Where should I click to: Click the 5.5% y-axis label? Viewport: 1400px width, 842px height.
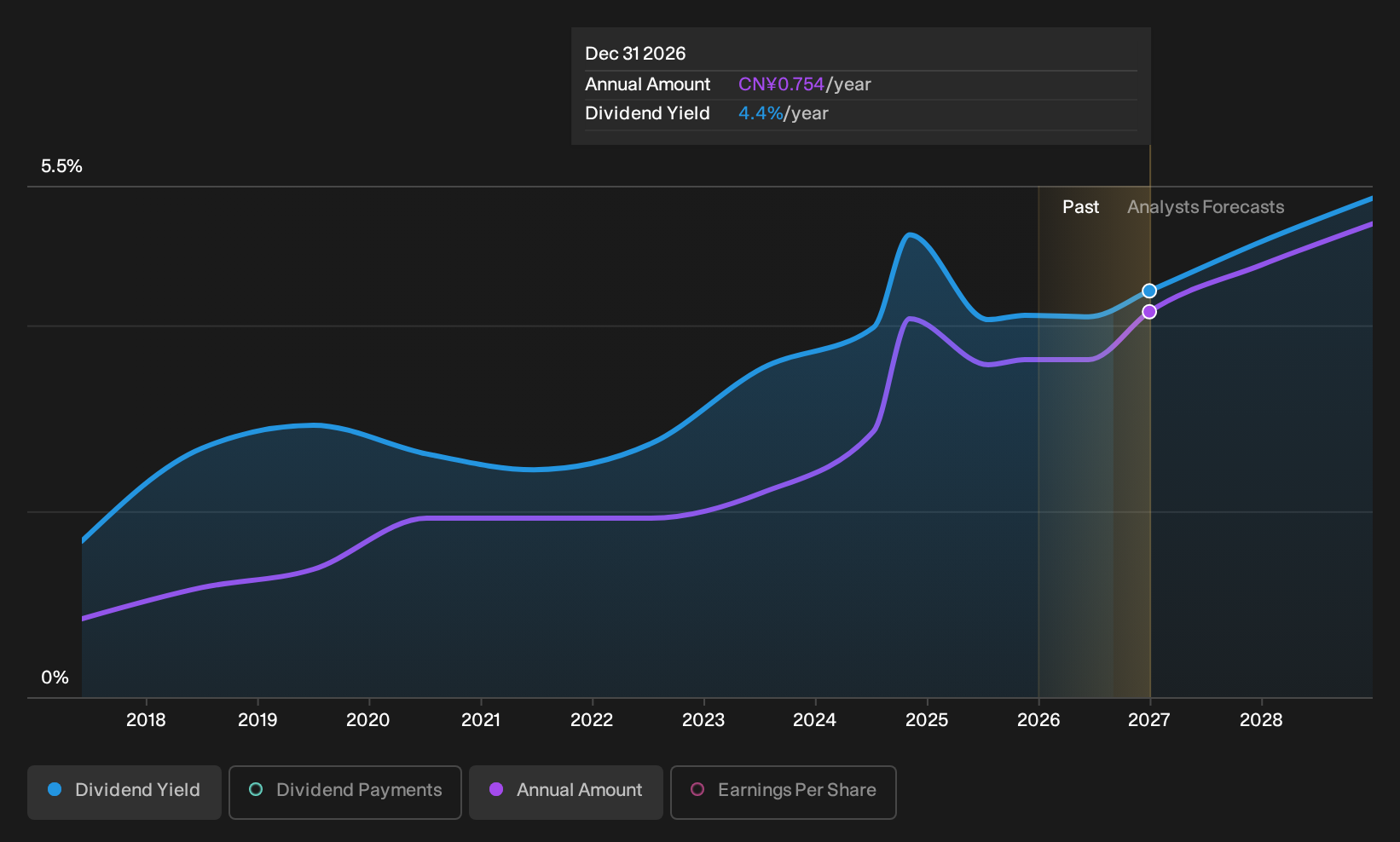pyautogui.click(x=62, y=166)
